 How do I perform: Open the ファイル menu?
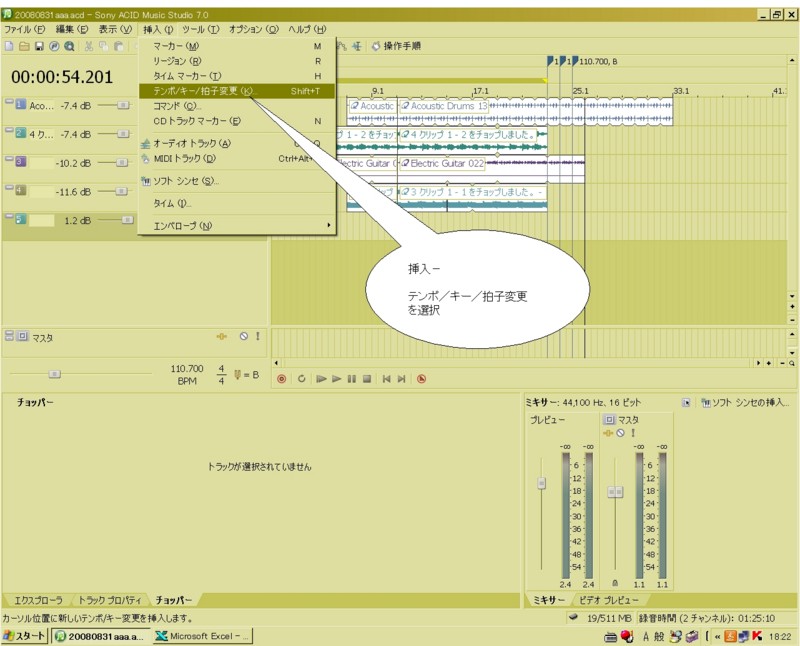pos(24,29)
